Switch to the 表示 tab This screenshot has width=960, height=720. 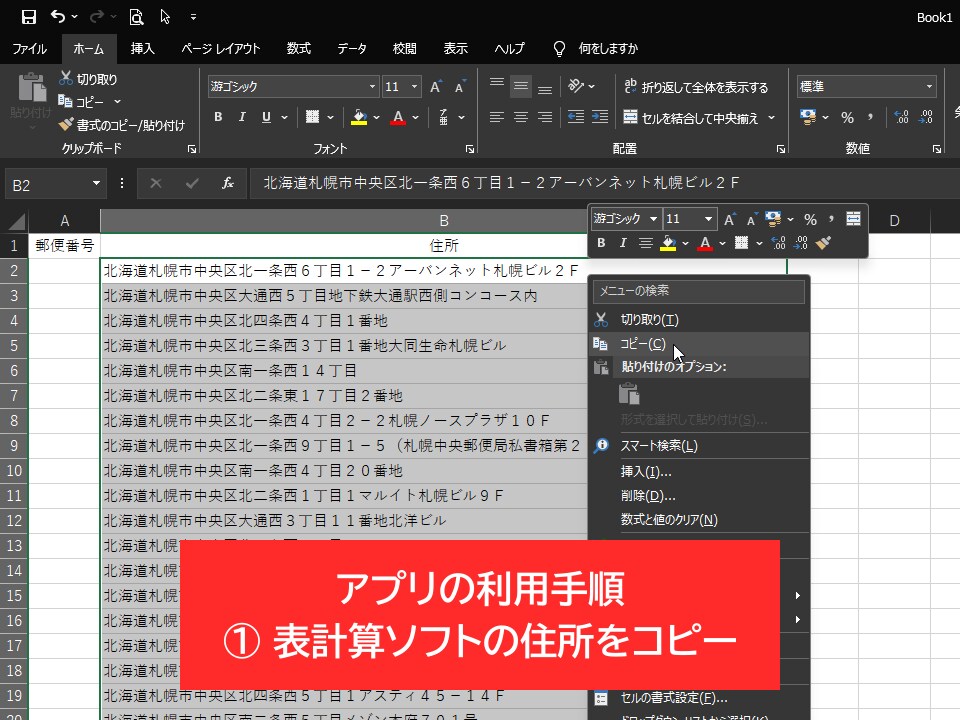click(456, 48)
